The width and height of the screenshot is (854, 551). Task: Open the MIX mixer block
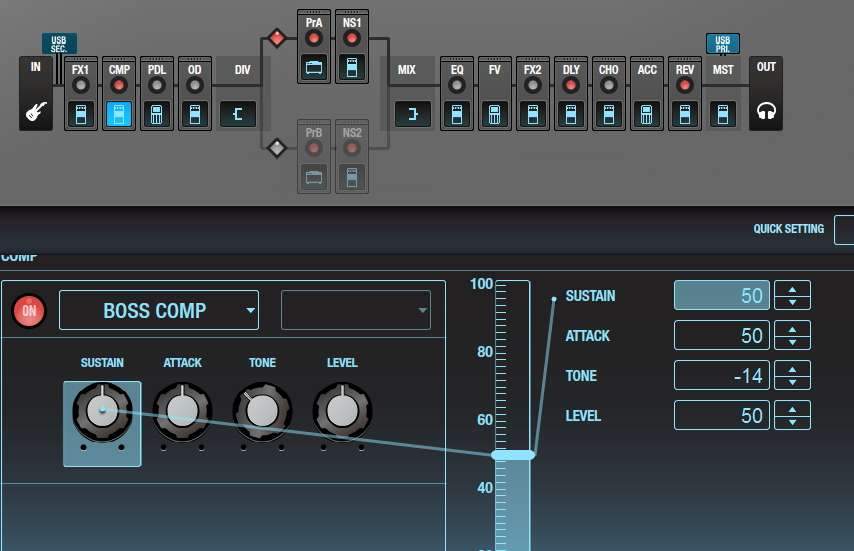coord(412,114)
